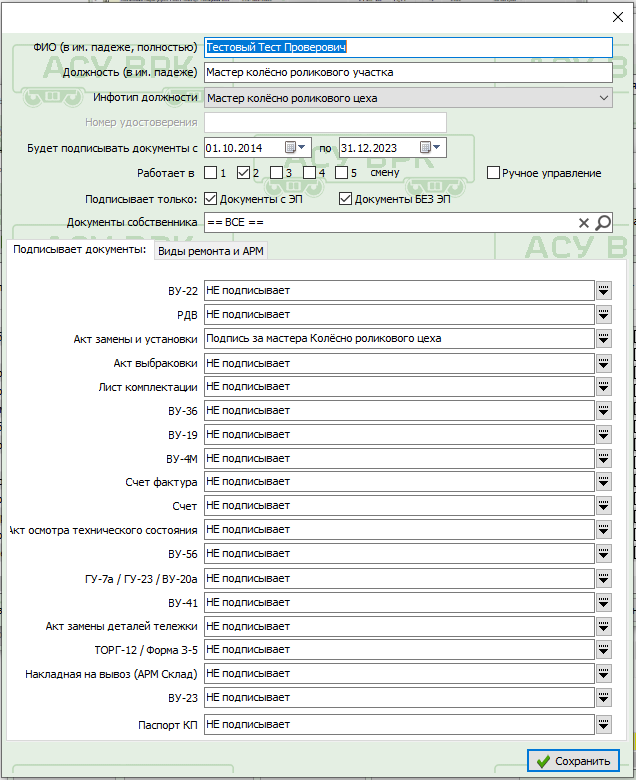Open list button for Акт выбраковки
This screenshot has height=780, width=636.
click(604, 364)
